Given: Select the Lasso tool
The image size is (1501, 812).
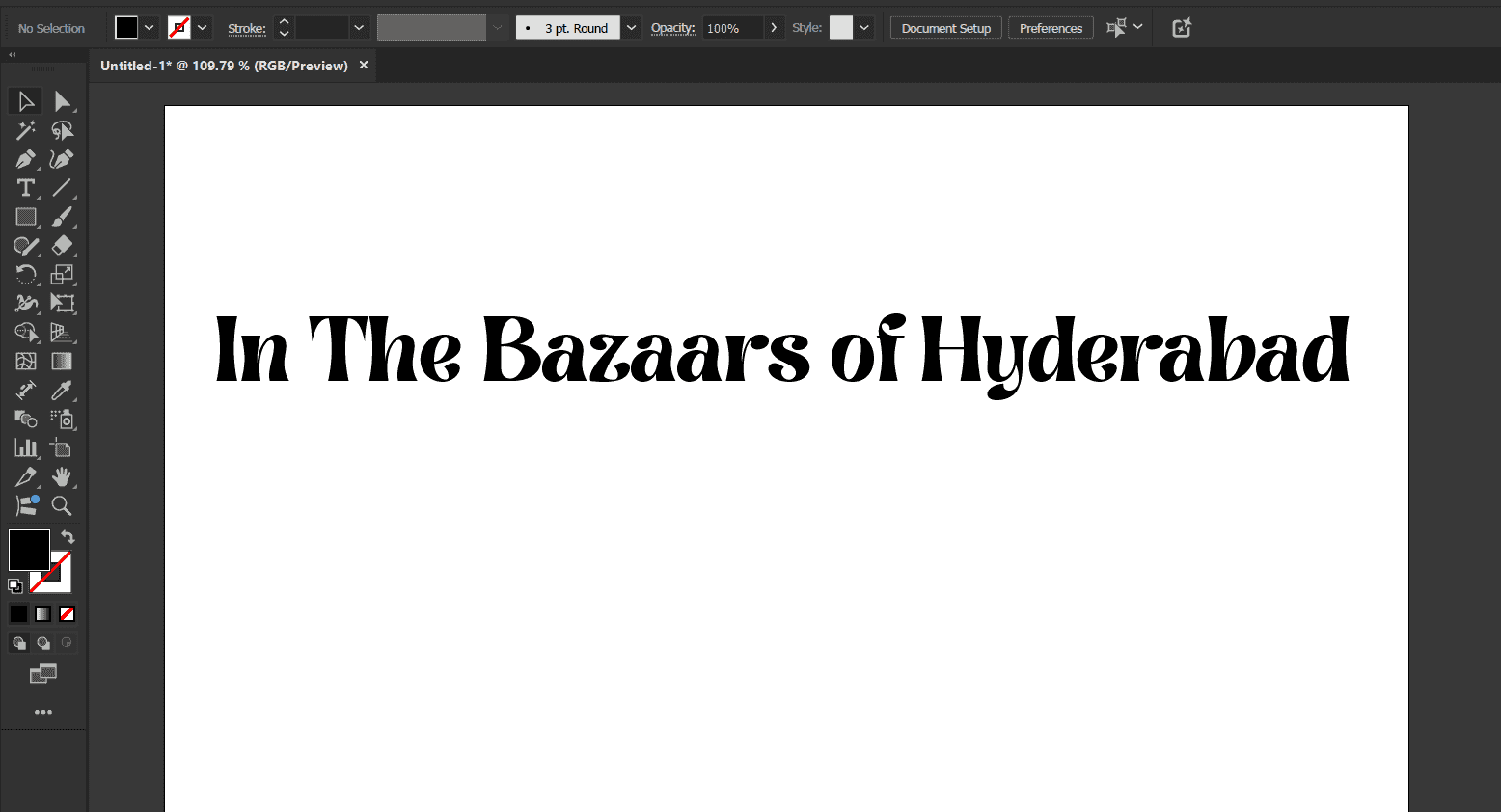Looking at the screenshot, I should click(63, 130).
